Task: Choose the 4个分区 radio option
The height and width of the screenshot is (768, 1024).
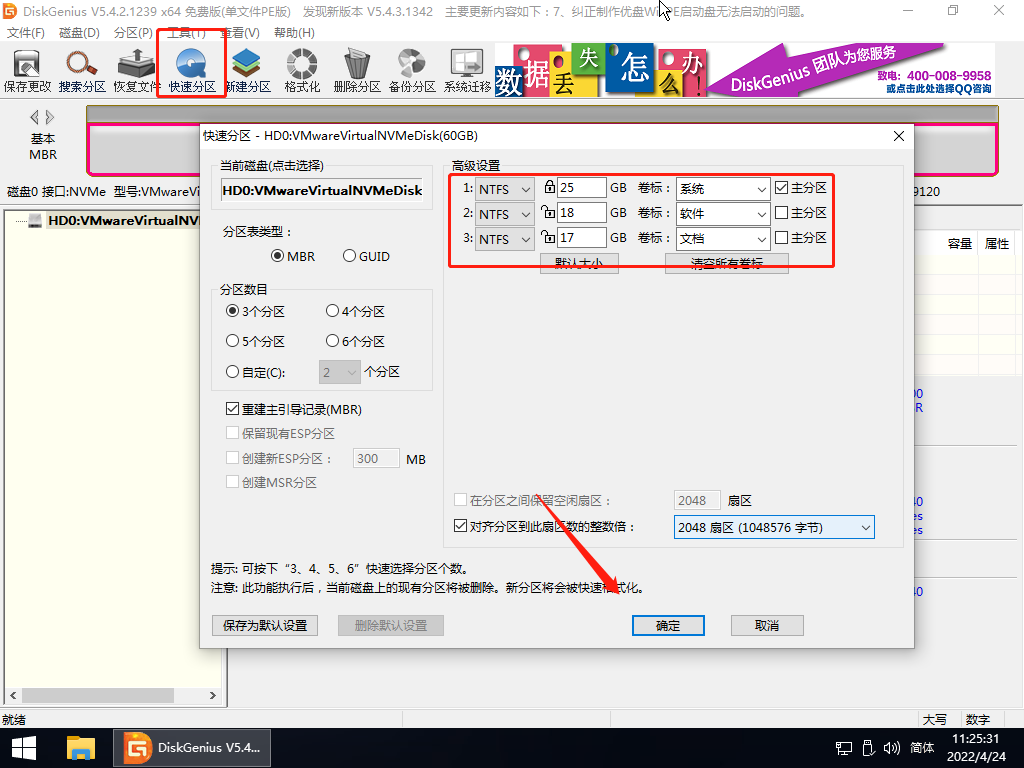Action: pyautogui.click(x=333, y=312)
